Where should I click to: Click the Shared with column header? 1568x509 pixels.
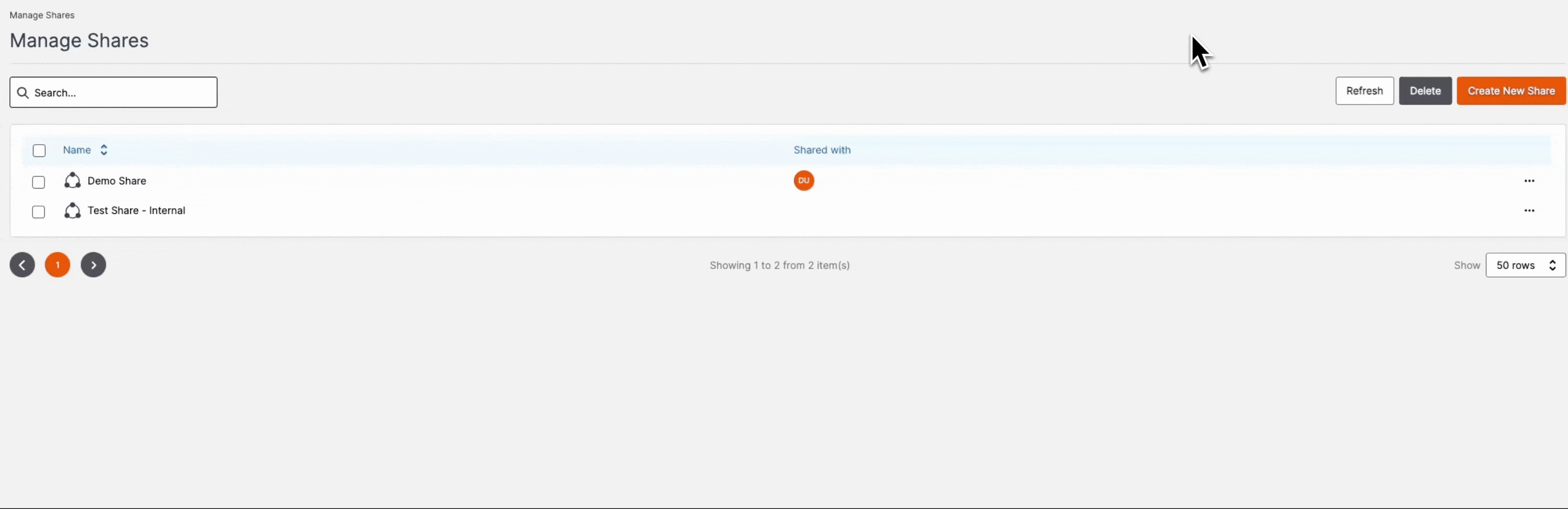822,150
